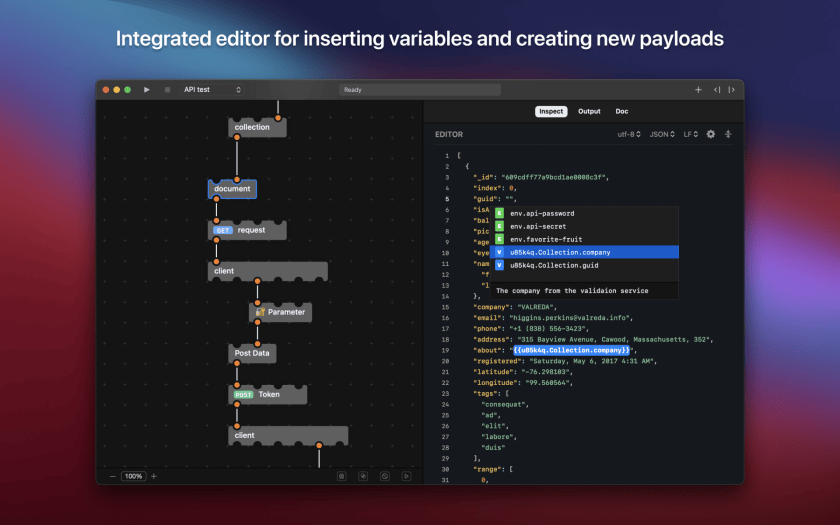Switch to the Doc tab
Viewport: 840px width, 525px height.
click(x=621, y=111)
